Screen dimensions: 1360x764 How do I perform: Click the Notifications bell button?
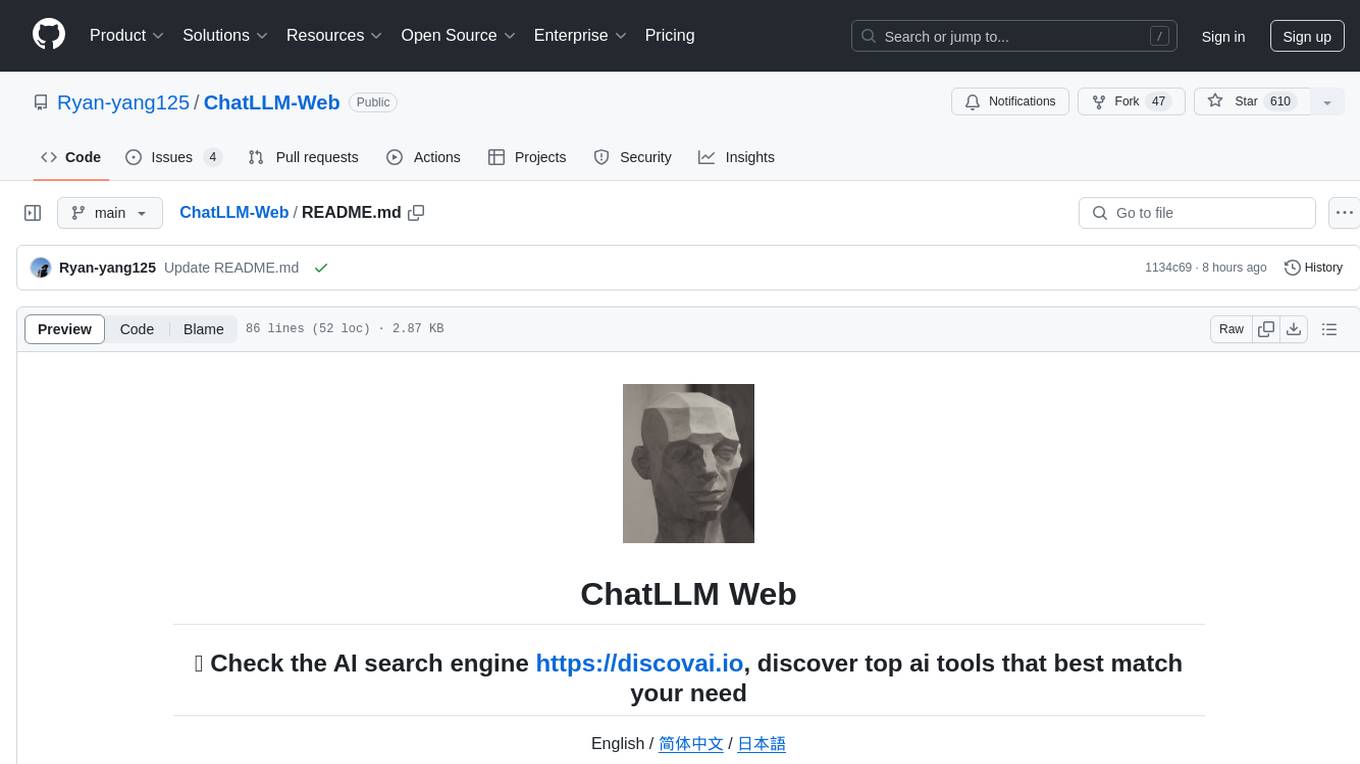[x=1010, y=102]
